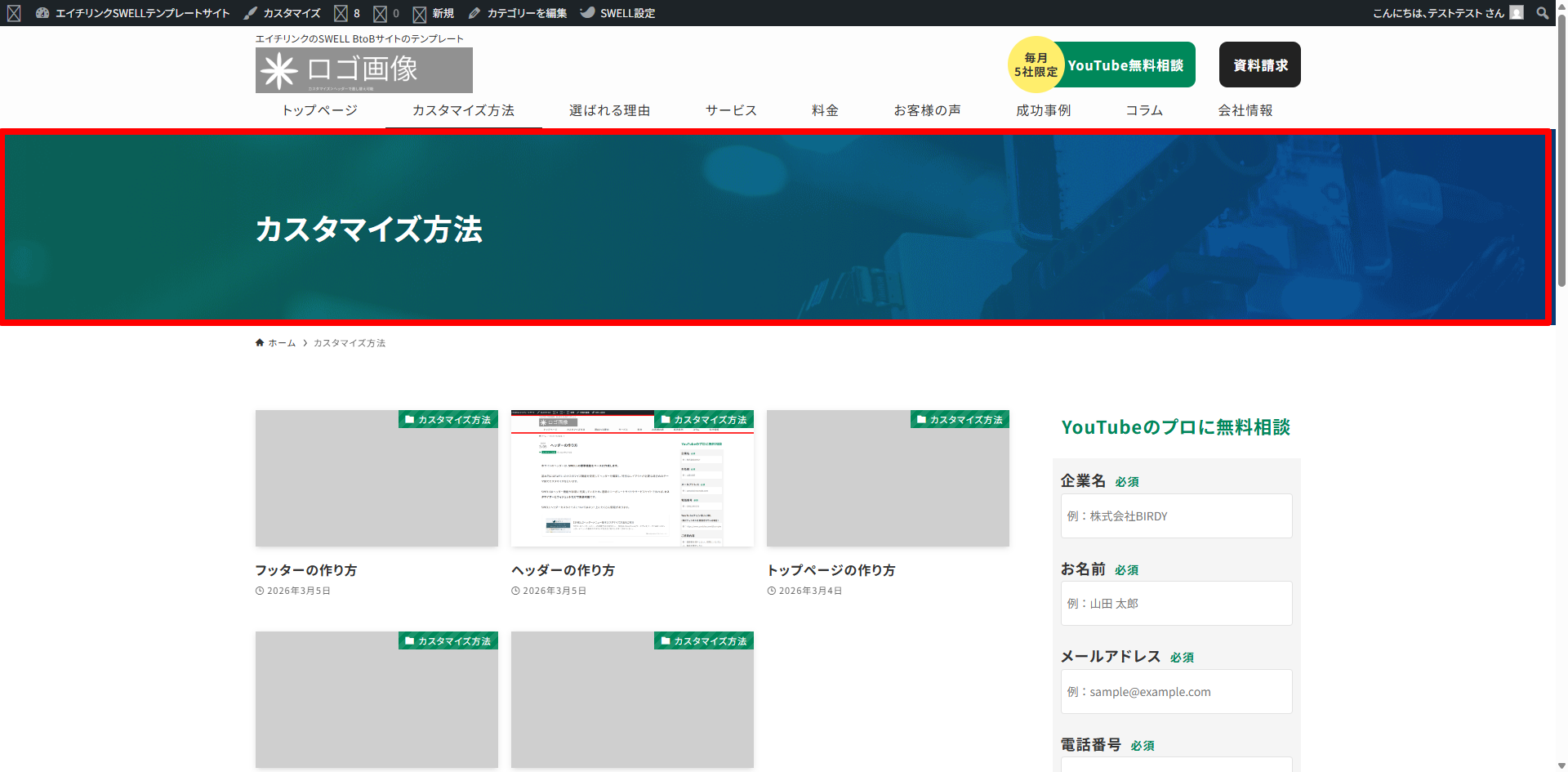The height and width of the screenshot is (772, 1568).
Task: Click the admin bar search magnifier
Action: point(1542,13)
